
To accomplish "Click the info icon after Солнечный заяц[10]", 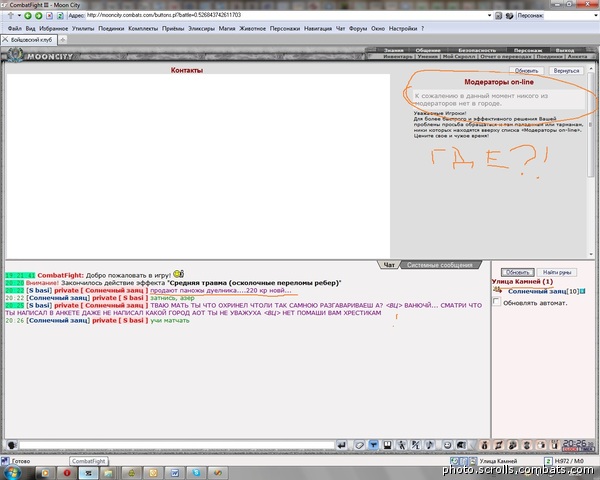I will point(582,291).
